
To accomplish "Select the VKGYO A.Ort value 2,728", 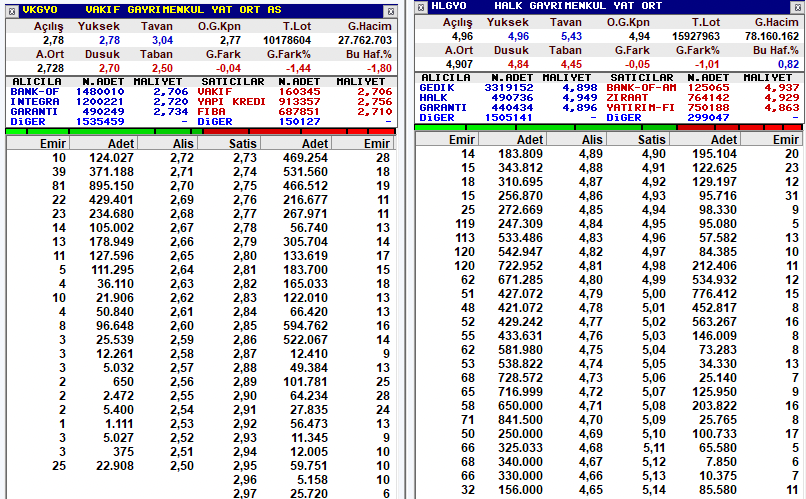I will tap(50, 68).
